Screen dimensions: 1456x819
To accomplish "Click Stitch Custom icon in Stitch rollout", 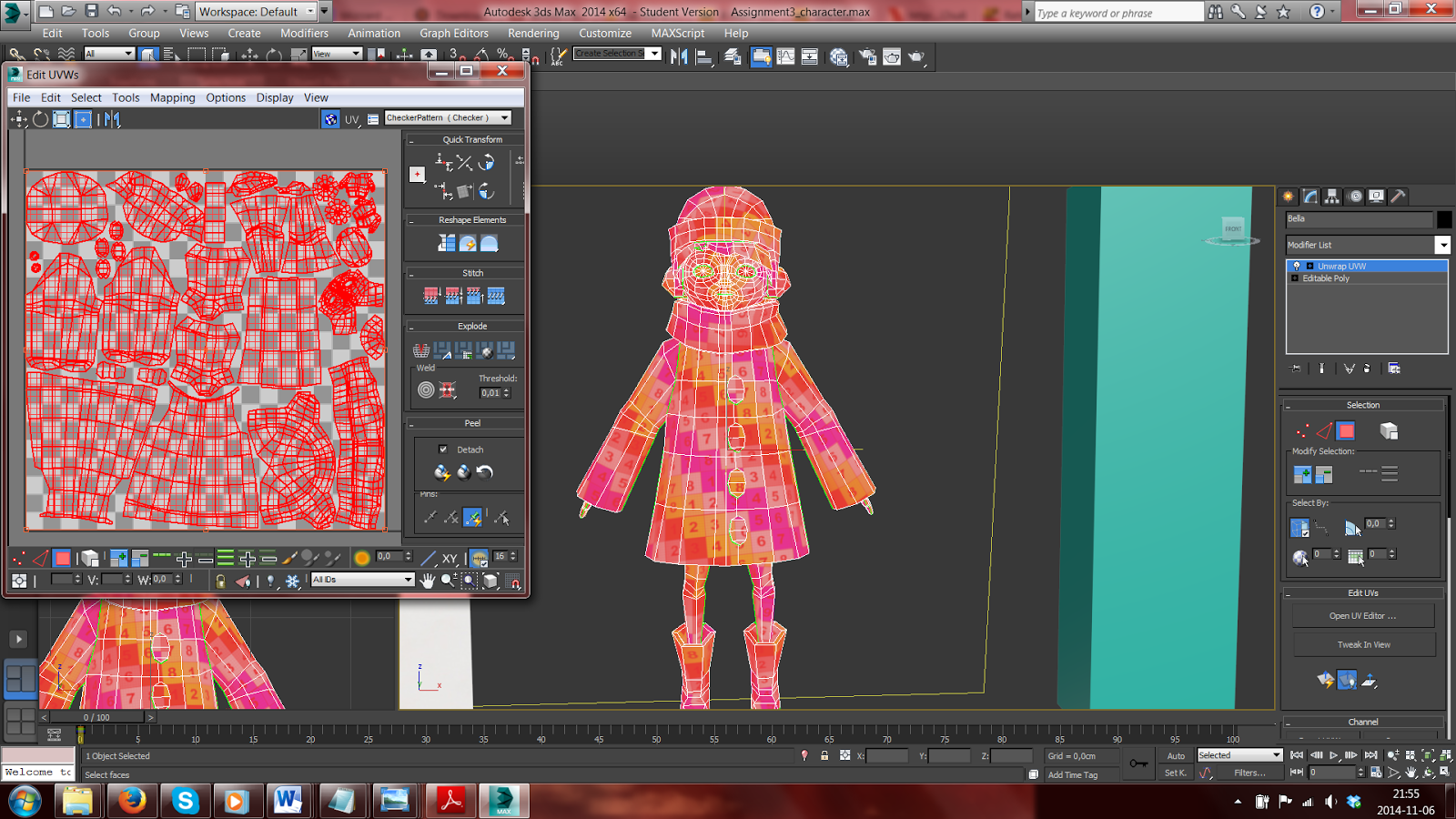I will [x=496, y=296].
